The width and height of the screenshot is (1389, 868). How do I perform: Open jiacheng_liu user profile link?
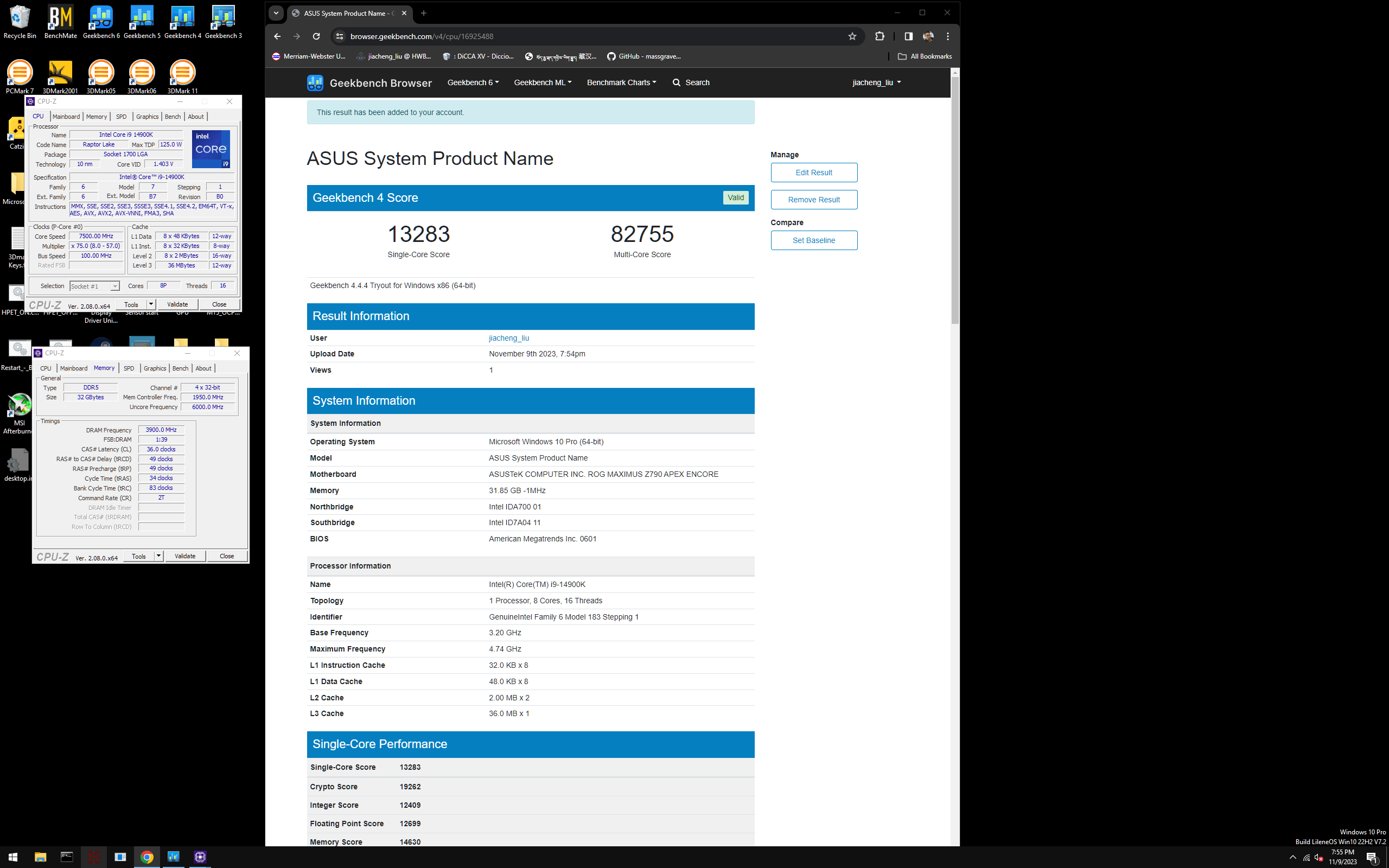coord(508,338)
